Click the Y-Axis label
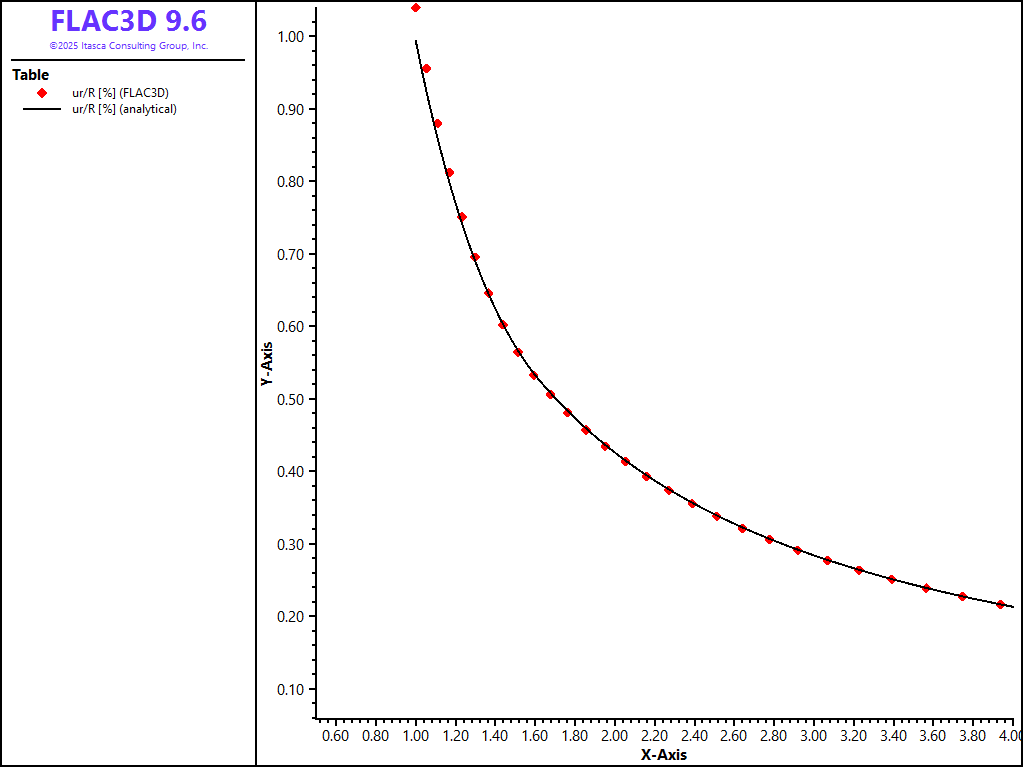The width and height of the screenshot is (1024, 768). [x=267, y=364]
